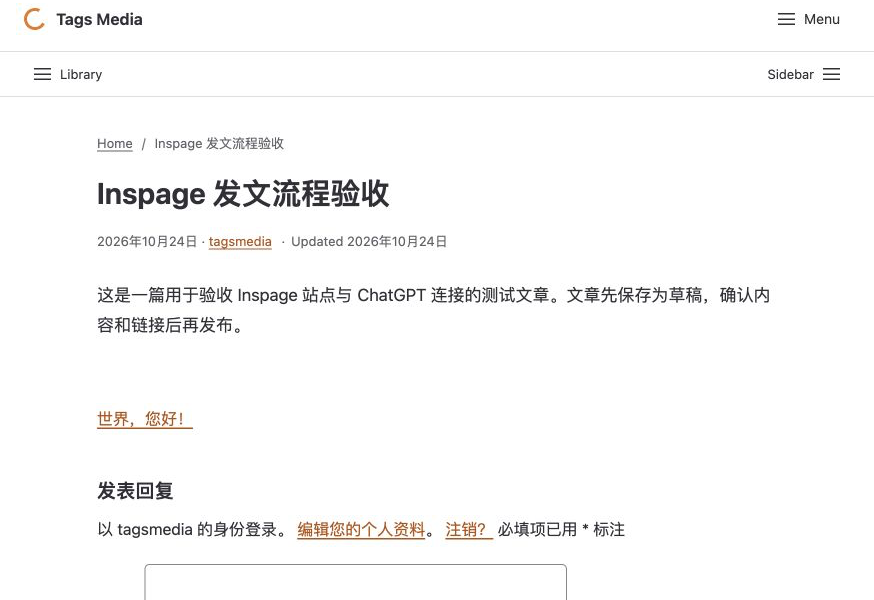Click the article title Inspage 发文流程验收
This screenshot has height=600, width=874.
(x=243, y=194)
